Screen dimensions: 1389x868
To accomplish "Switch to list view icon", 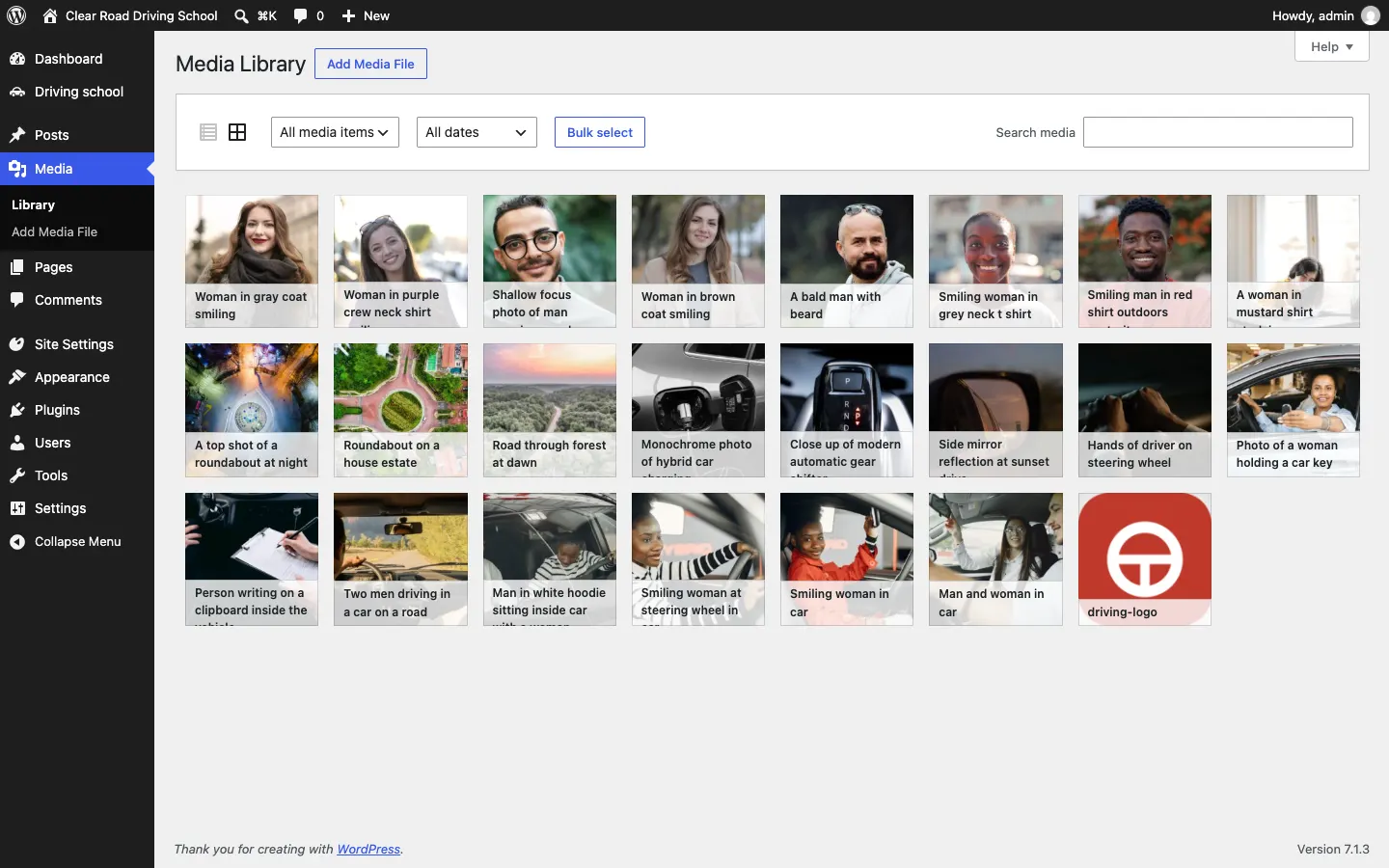I will (x=208, y=132).
